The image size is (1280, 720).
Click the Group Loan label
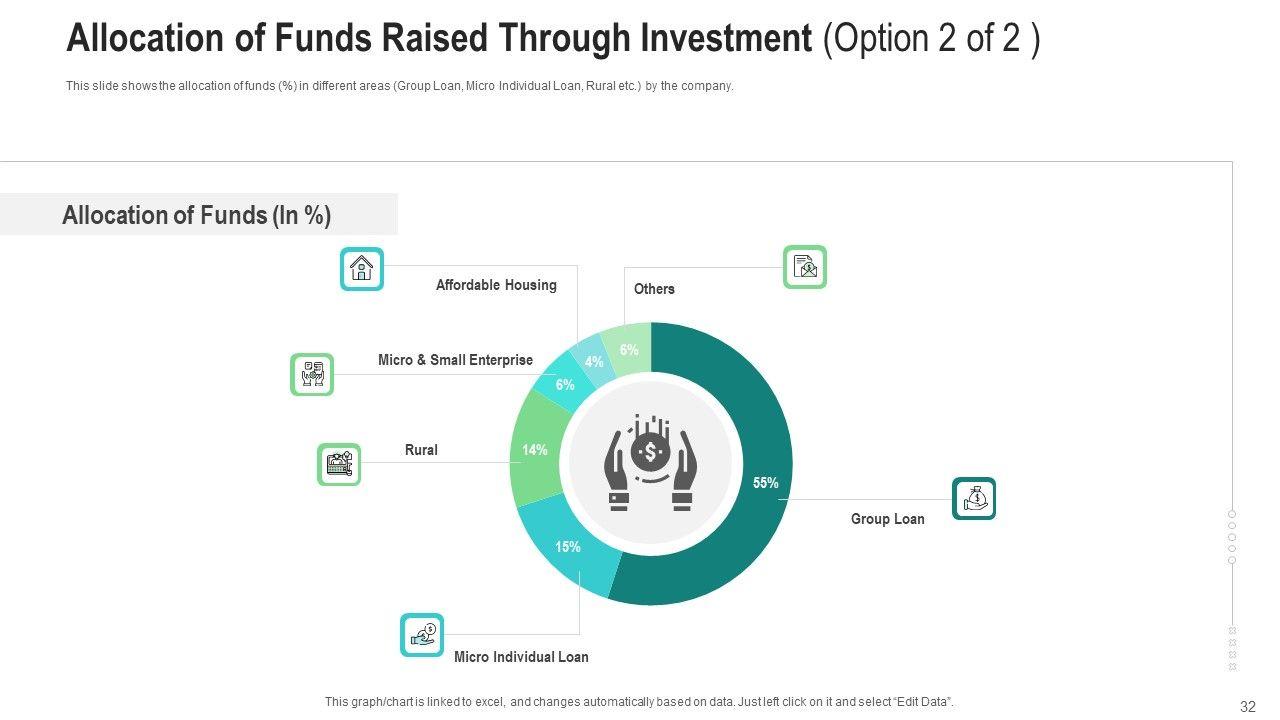[x=887, y=519]
